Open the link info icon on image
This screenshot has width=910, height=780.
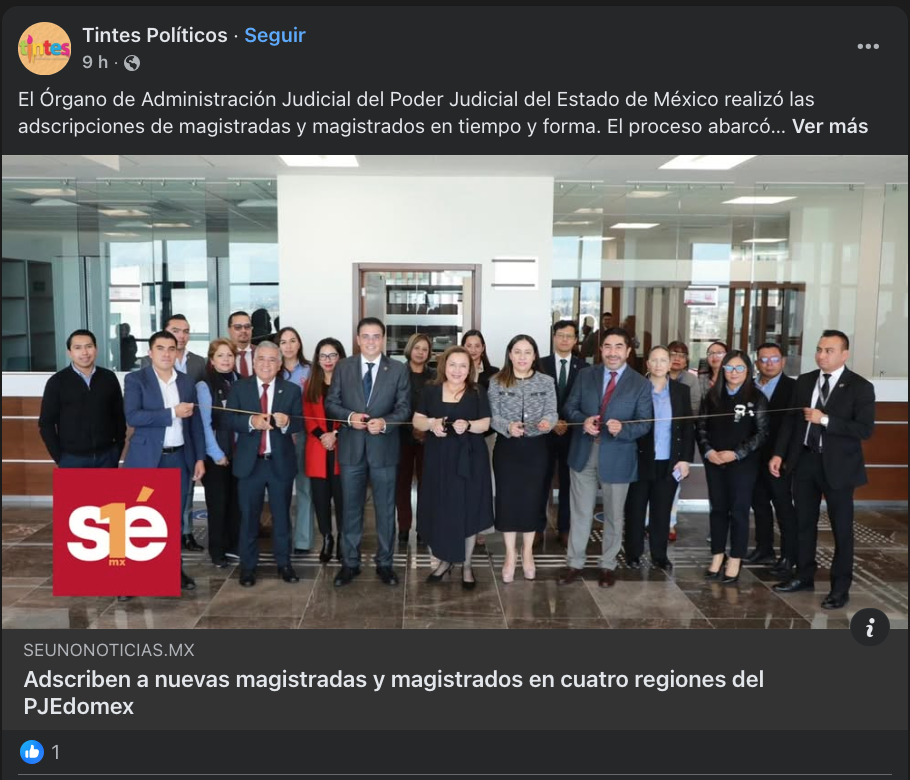[x=869, y=627]
